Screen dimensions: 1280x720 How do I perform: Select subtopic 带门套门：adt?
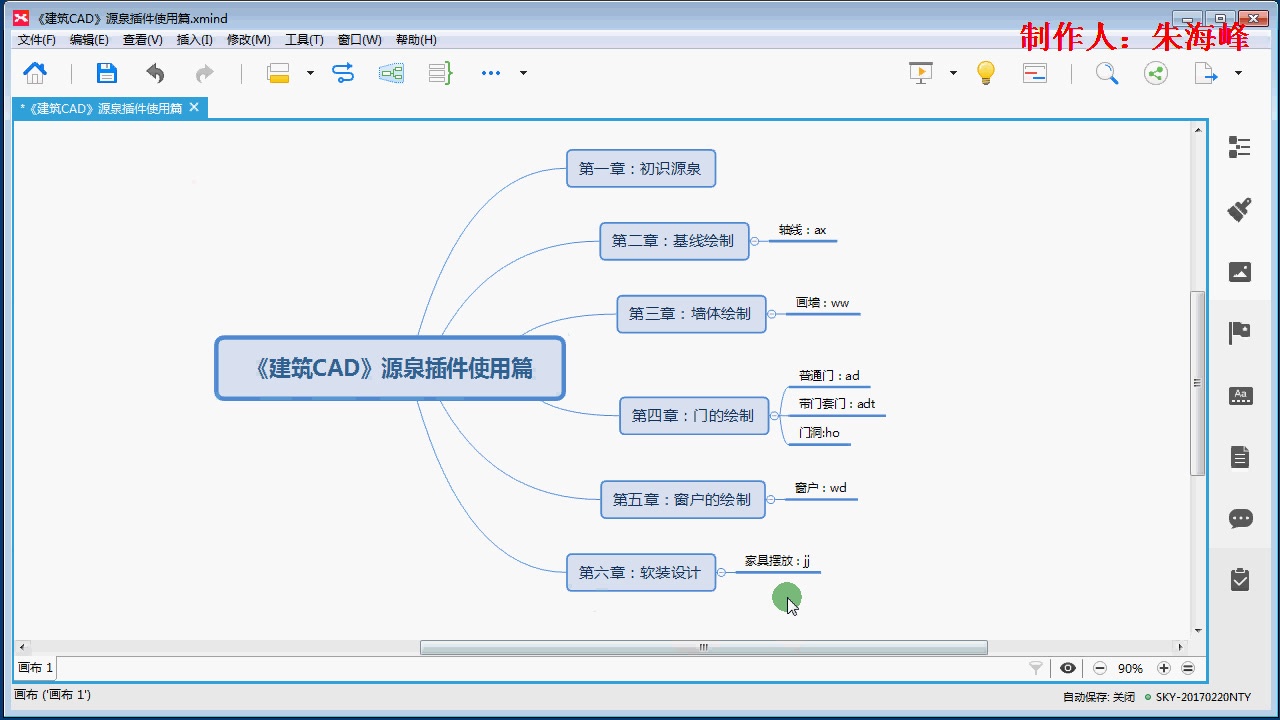pyautogui.click(x=837, y=404)
